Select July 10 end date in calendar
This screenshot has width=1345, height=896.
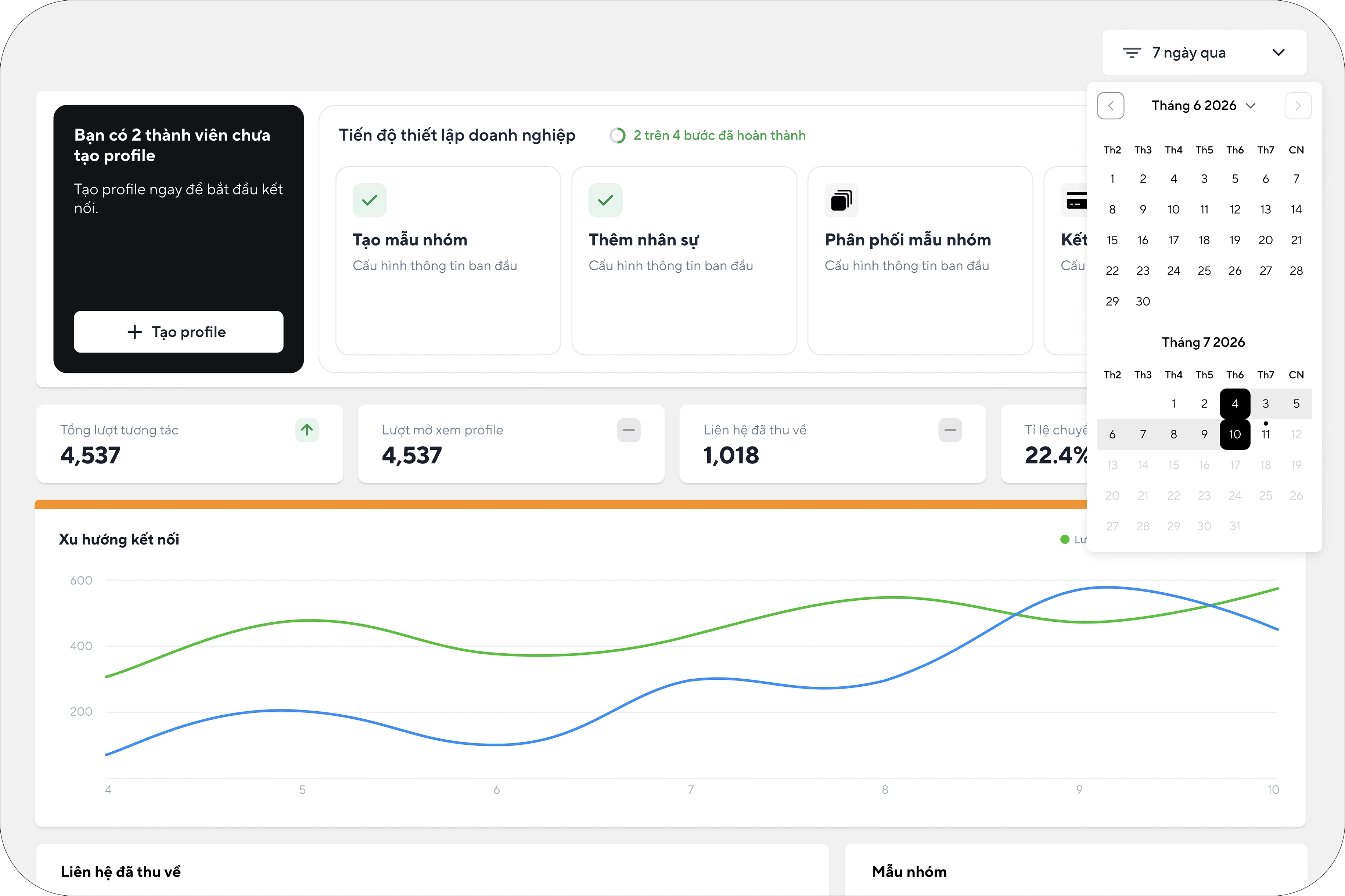tap(1235, 434)
